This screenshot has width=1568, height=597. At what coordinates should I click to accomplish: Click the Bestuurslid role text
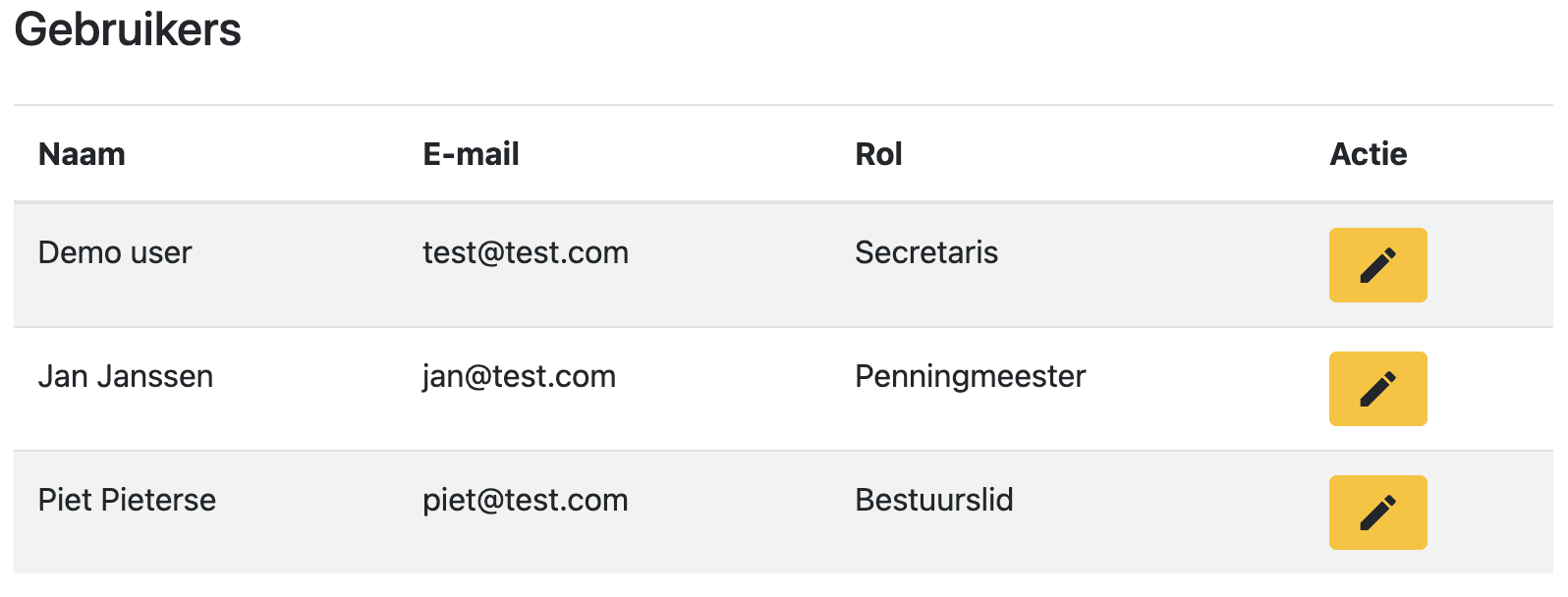[x=934, y=501]
